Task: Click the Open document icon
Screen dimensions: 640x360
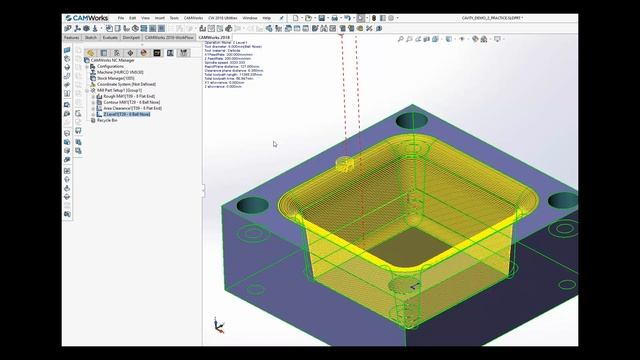Action: (x=309, y=18)
